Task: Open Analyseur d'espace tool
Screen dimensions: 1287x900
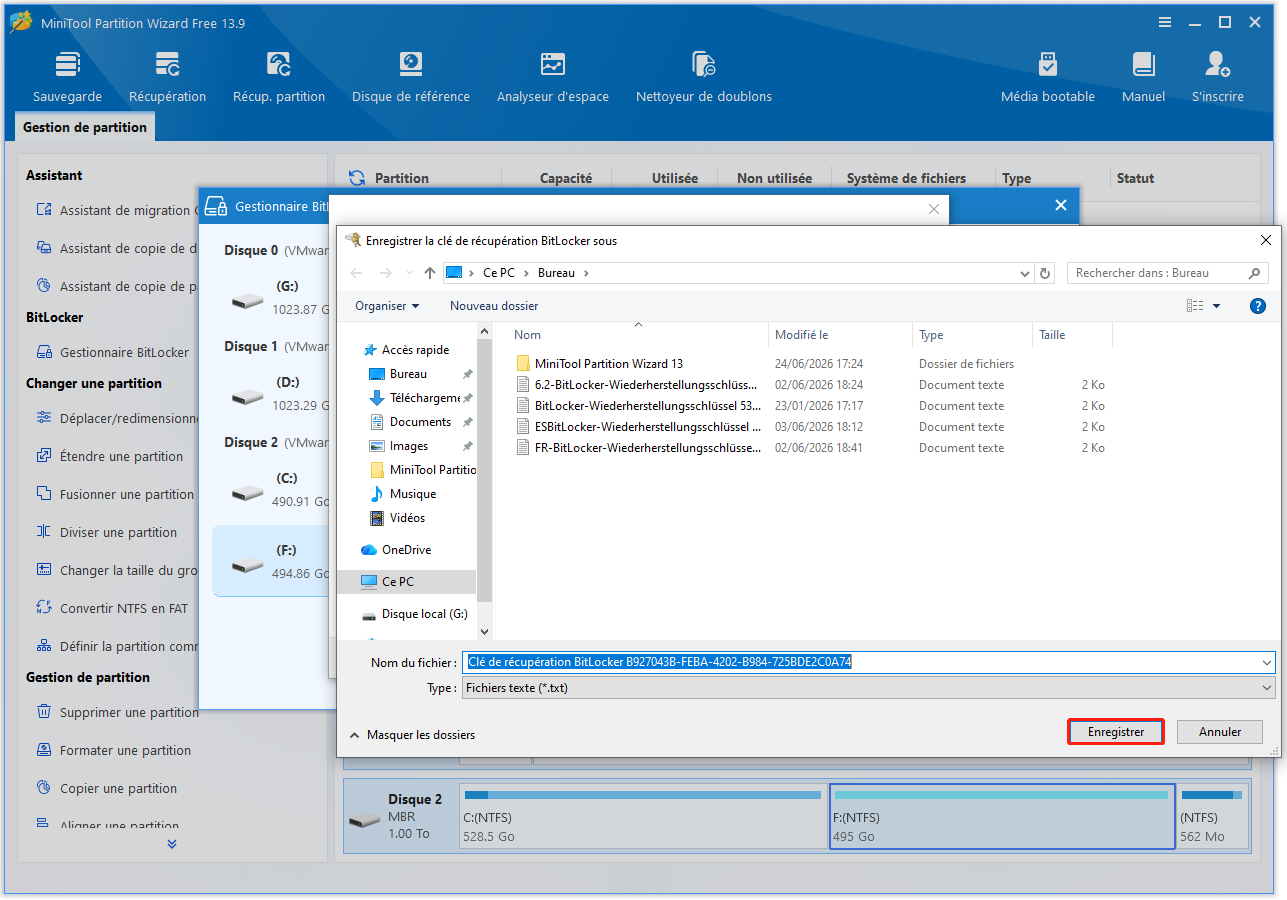Action: [x=553, y=78]
